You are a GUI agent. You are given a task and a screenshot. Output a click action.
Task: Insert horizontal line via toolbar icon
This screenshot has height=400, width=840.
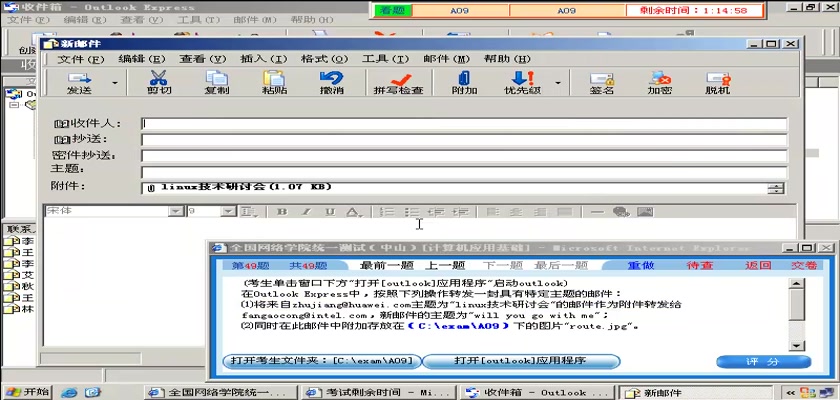[597, 212]
